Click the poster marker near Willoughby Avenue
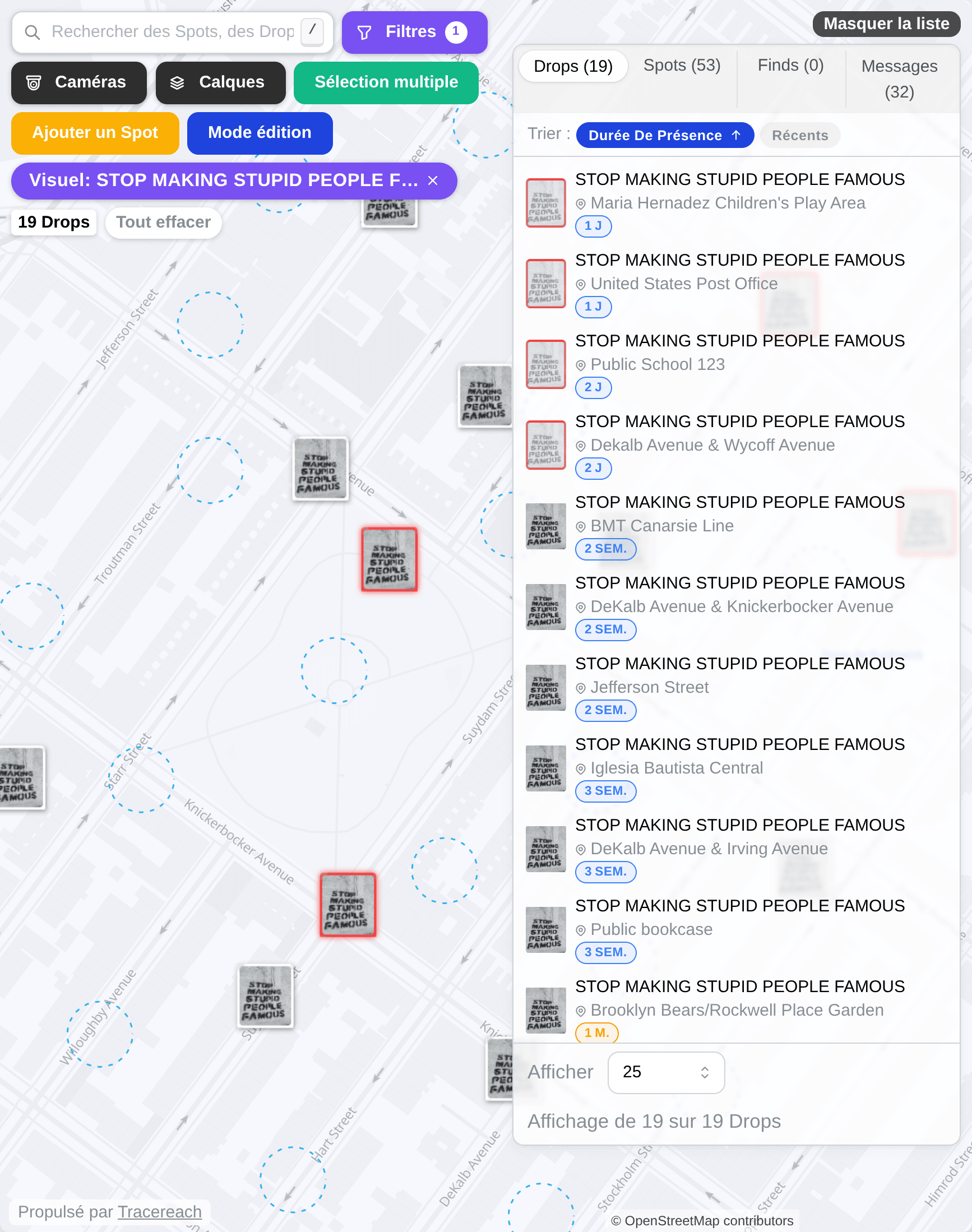Screen dimensions: 972x1232 [265, 997]
